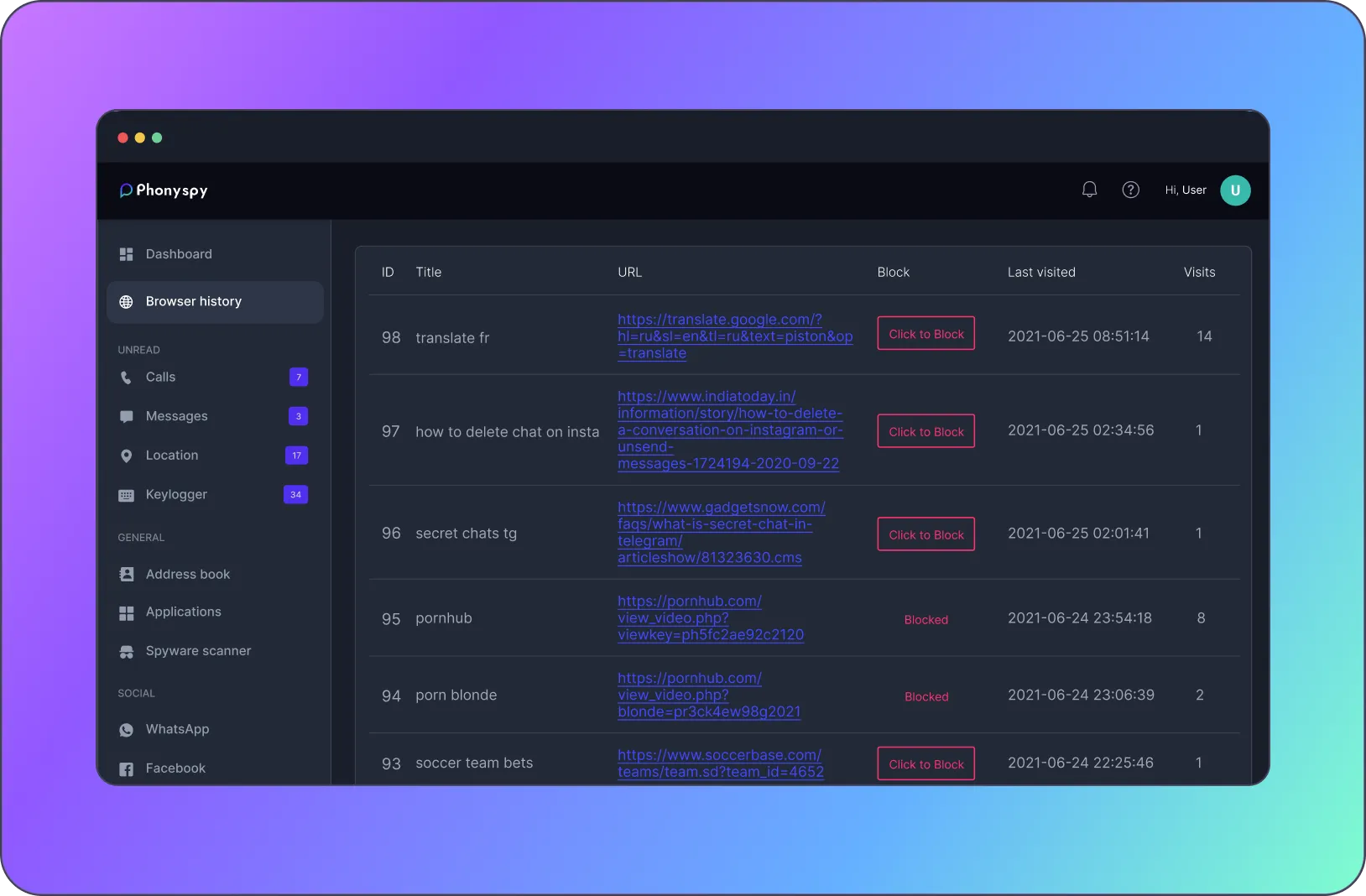Select the Calls phone icon

[x=126, y=378]
